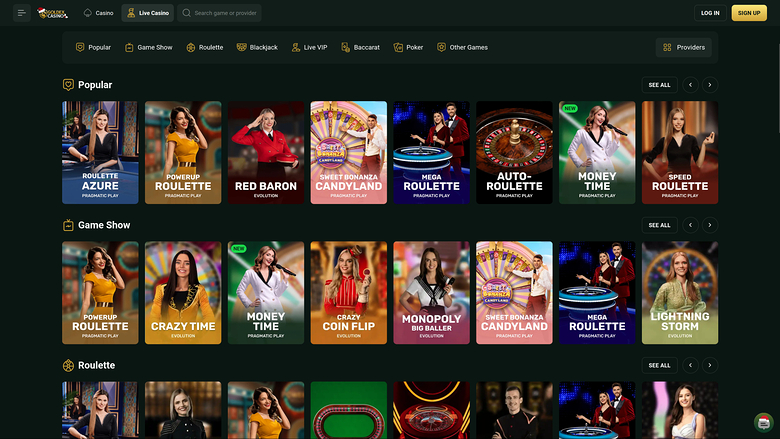Open Mega Roulette in Game Show row
The width and height of the screenshot is (780, 439).
[597, 293]
